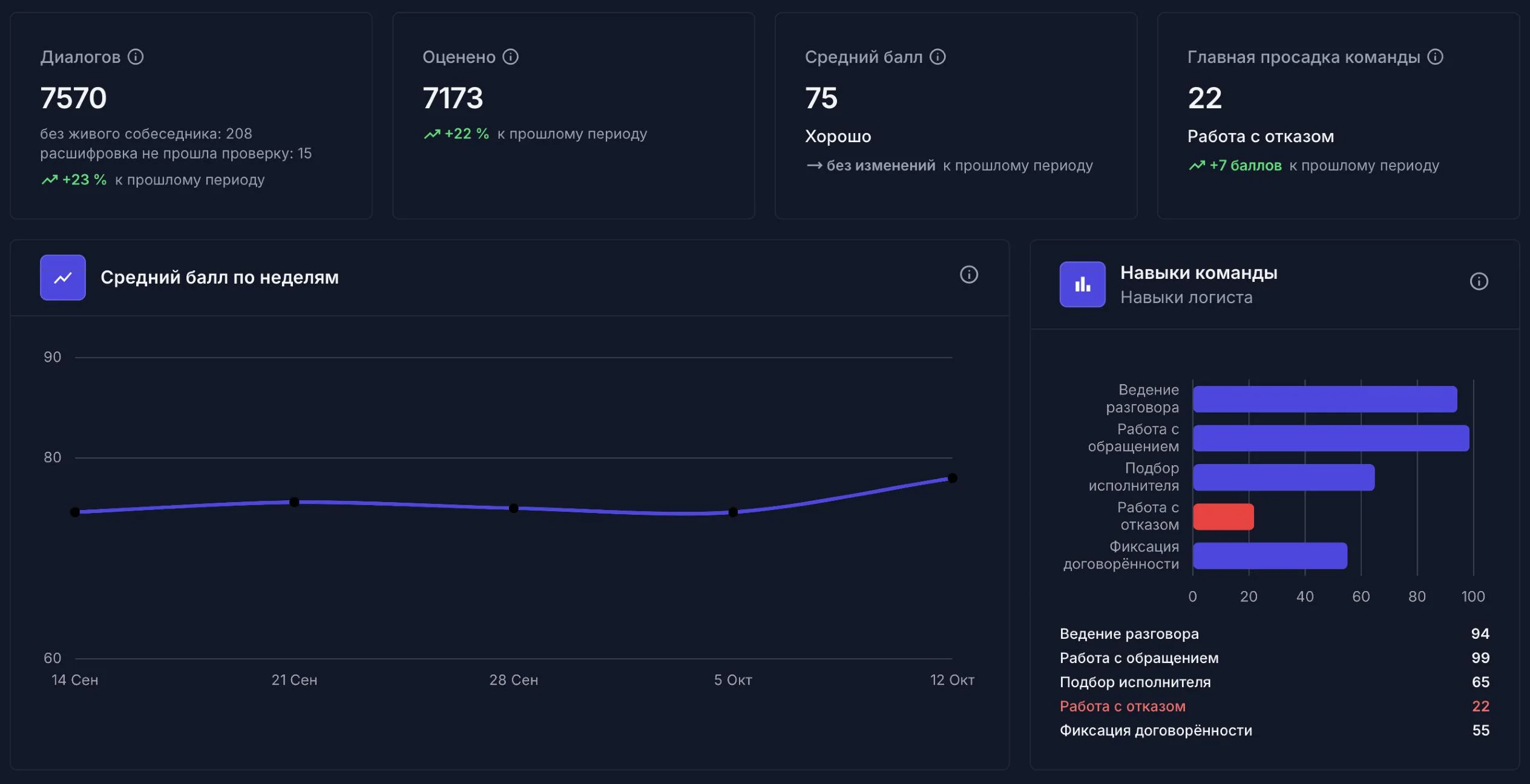
Task: Select the 5 Окт data point on the chart
Action: pos(733,512)
